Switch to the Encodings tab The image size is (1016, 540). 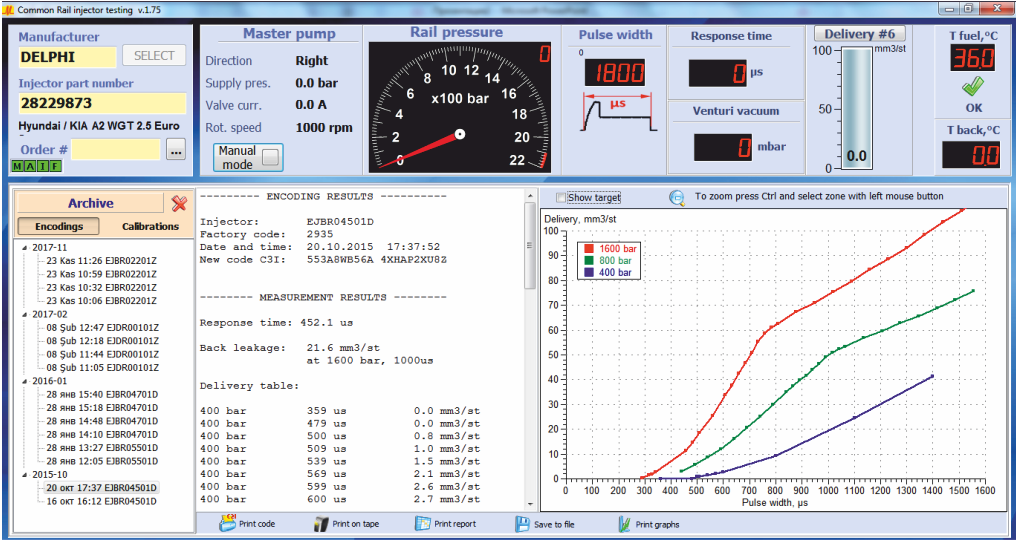(x=58, y=226)
